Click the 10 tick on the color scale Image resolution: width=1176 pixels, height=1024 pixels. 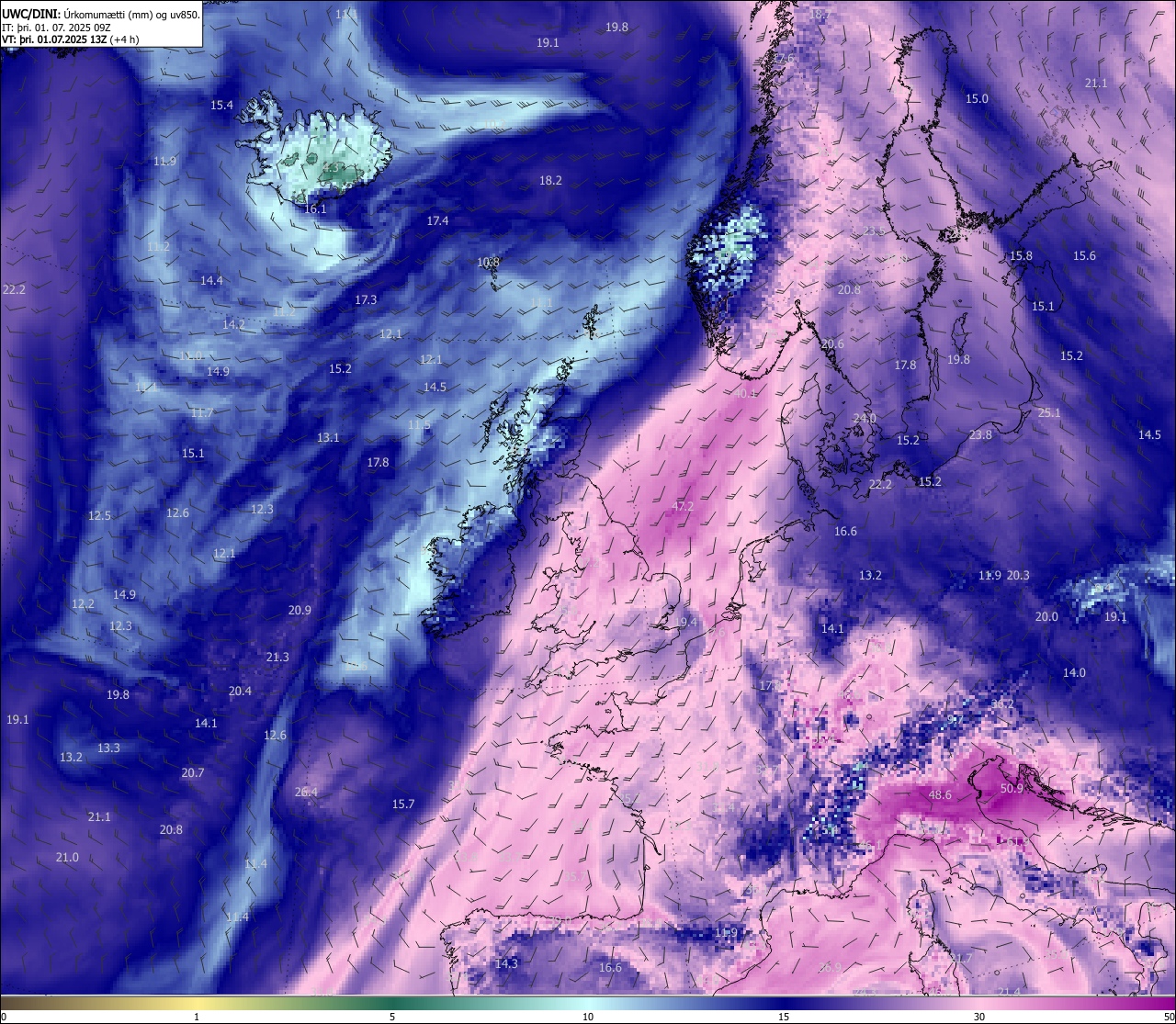(x=588, y=1017)
